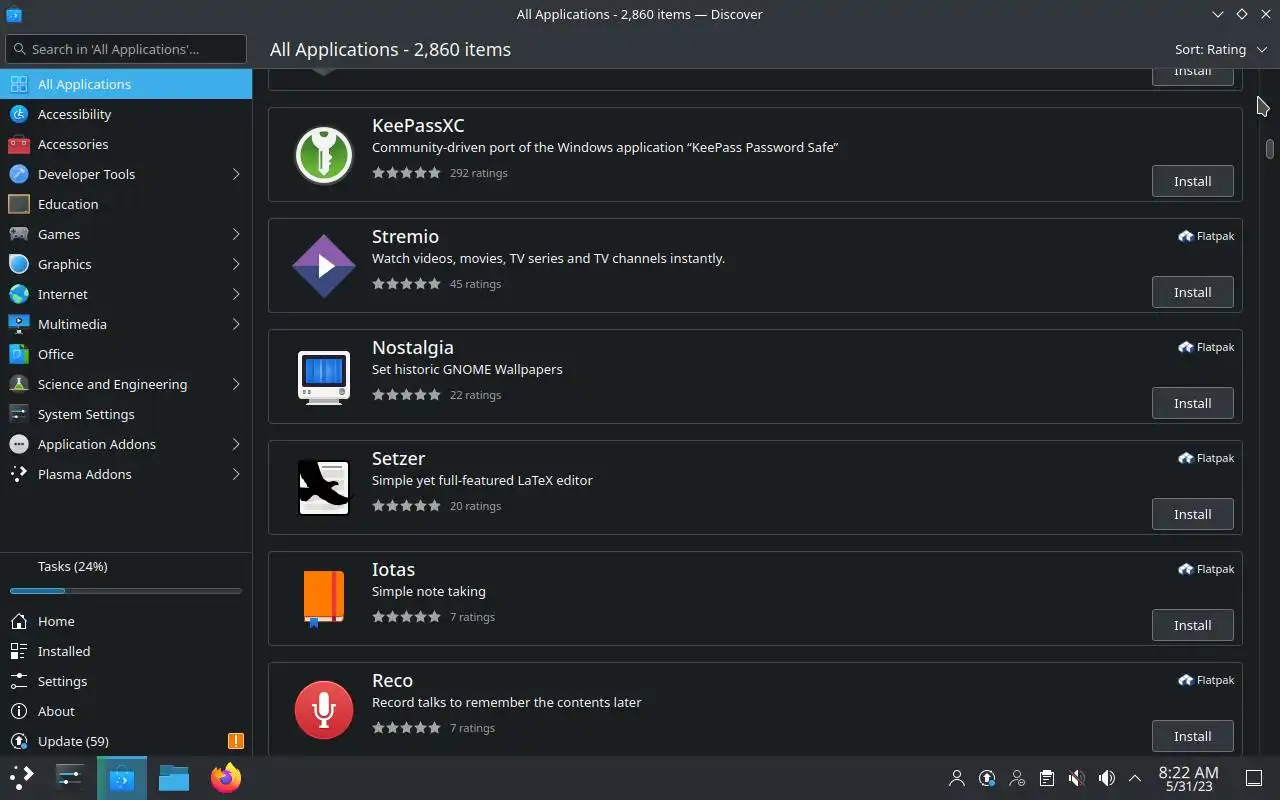
Task: Click "Simple note taking" description
Action: coord(429,591)
